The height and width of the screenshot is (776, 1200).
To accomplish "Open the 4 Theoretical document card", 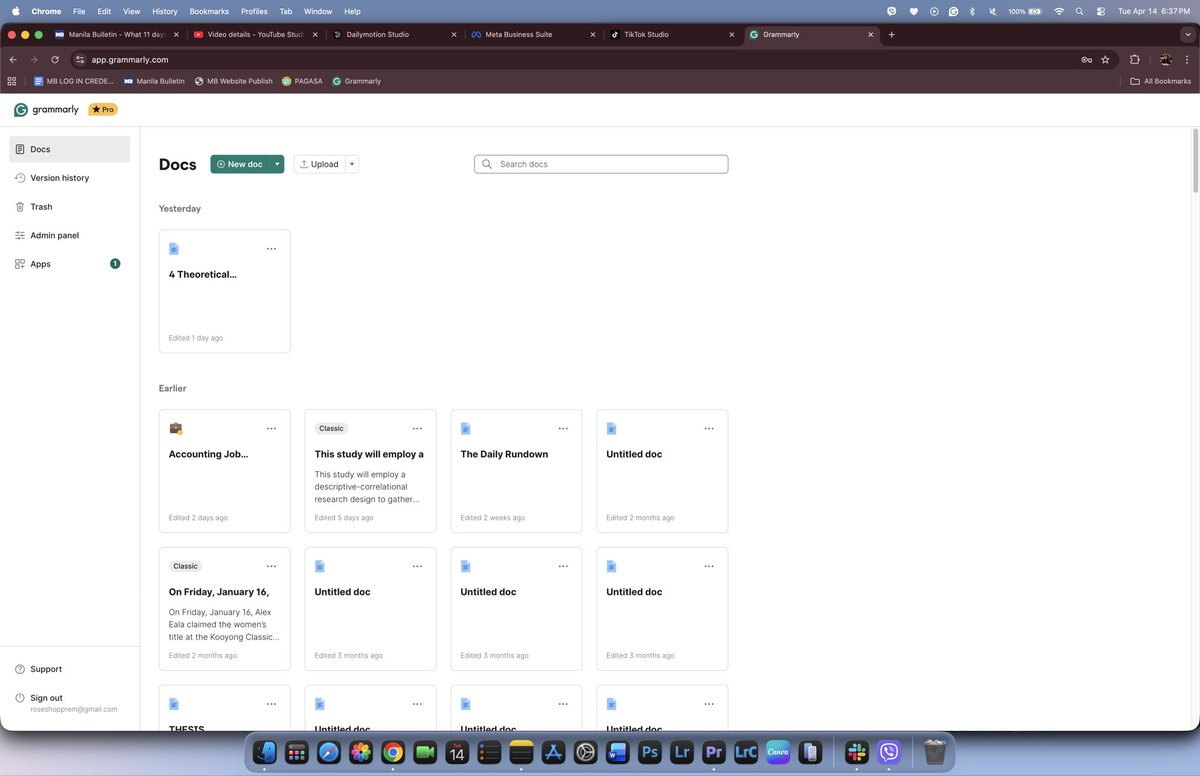I will point(225,291).
